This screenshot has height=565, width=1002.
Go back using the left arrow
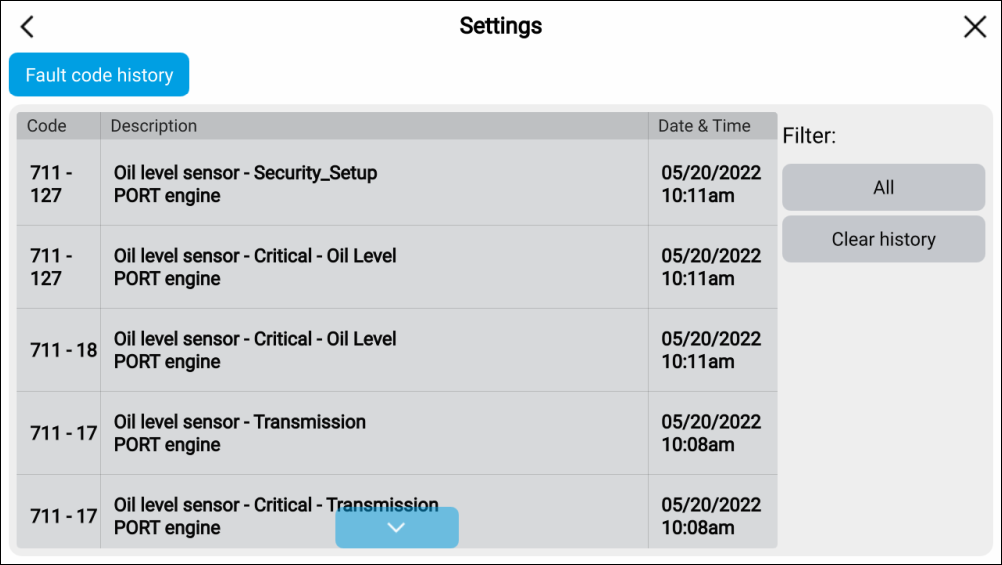tap(27, 27)
